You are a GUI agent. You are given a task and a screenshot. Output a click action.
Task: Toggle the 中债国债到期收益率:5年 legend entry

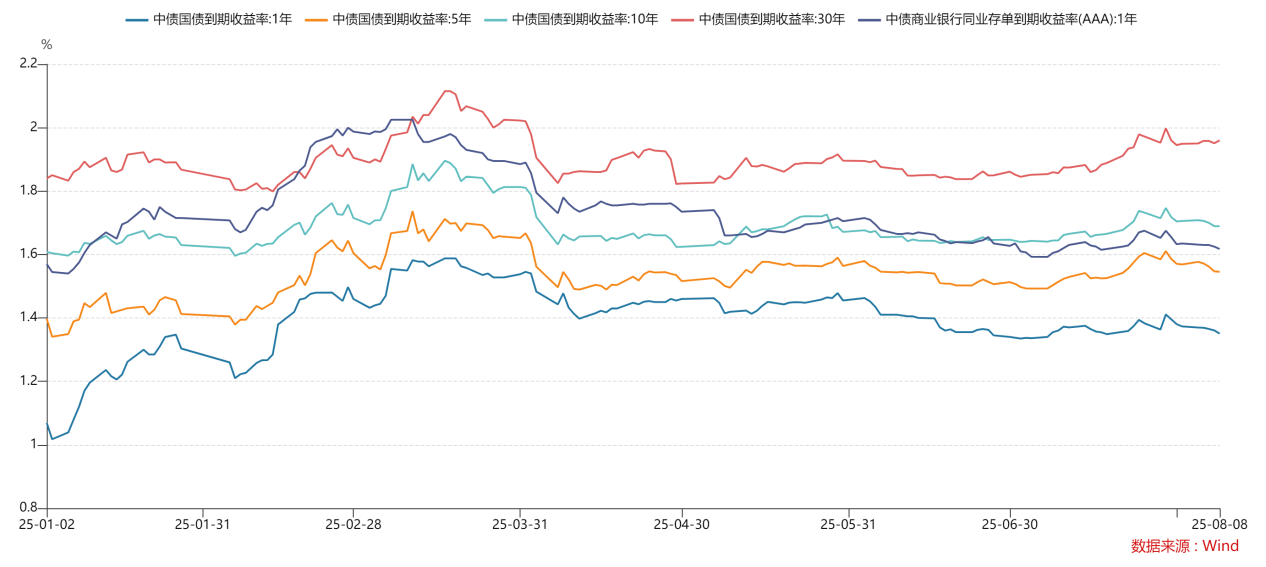click(x=388, y=19)
